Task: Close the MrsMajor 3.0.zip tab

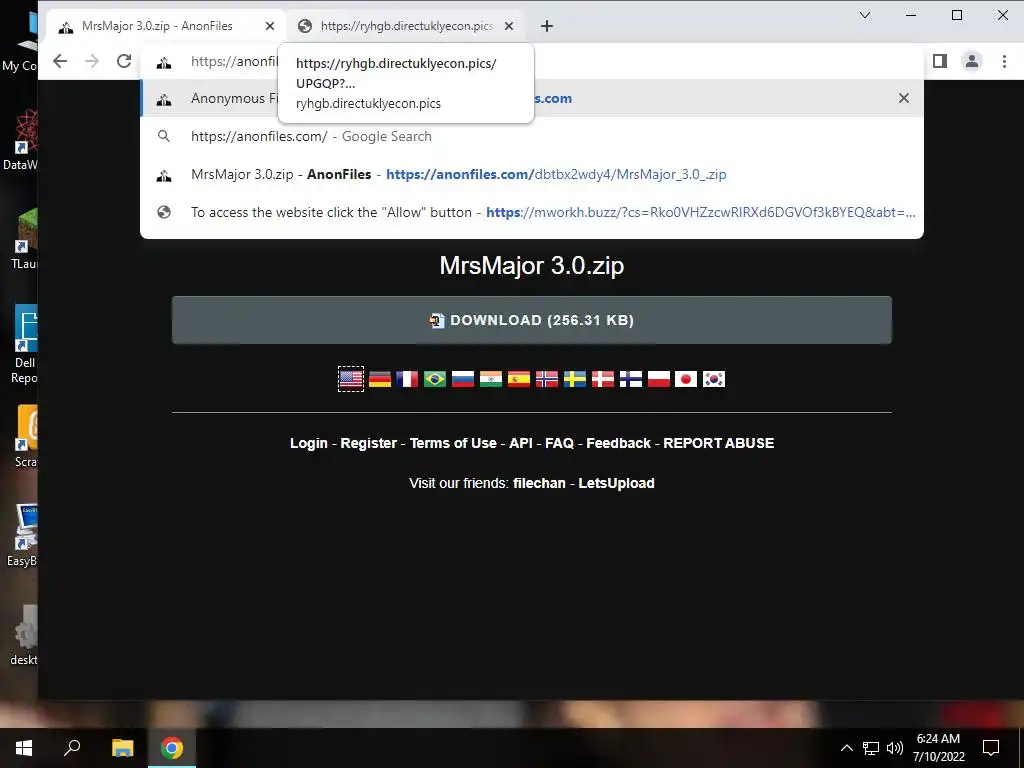Action: [x=270, y=26]
